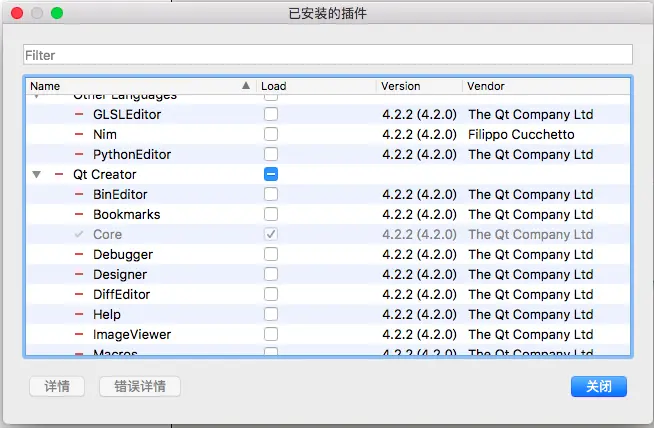Select the GLSLEditor plugin row
Image resolution: width=654 pixels, height=428 pixels.
[x=328, y=114]
